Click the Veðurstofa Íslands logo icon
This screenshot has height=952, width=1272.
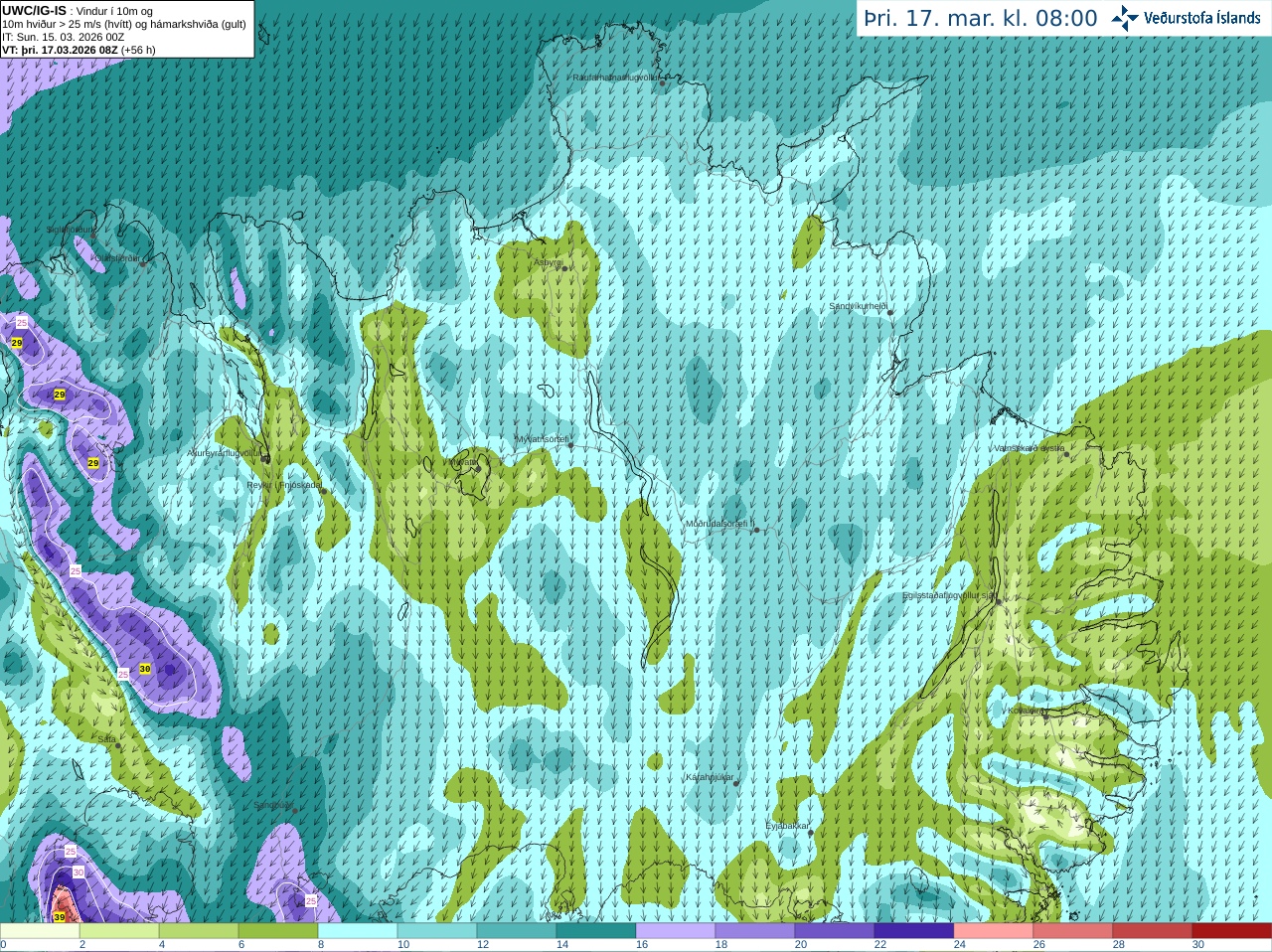[x=1125, y=18]
